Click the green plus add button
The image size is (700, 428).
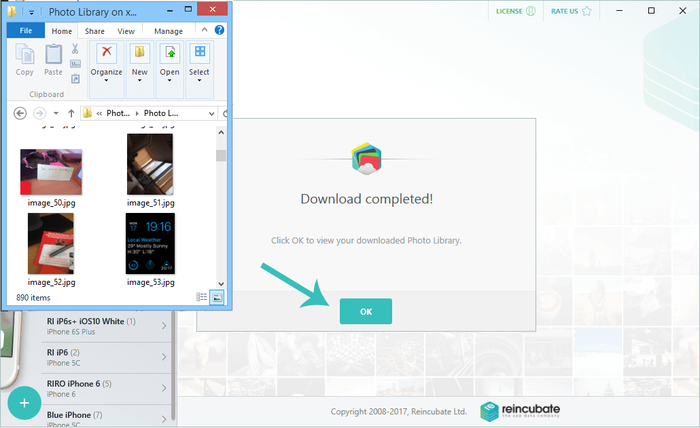pyautogui.click(x=25, y=403)
